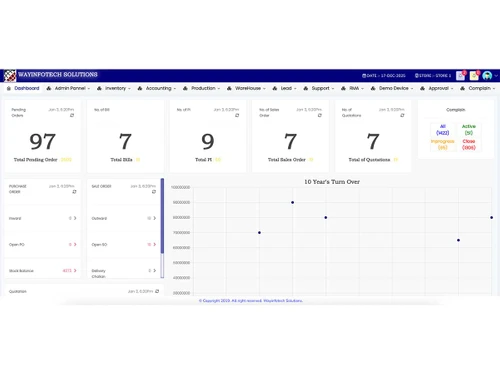This screenshot has height=375, width=500.
Task: Click the icon beside Inventory menu
Action: point(99,88)
